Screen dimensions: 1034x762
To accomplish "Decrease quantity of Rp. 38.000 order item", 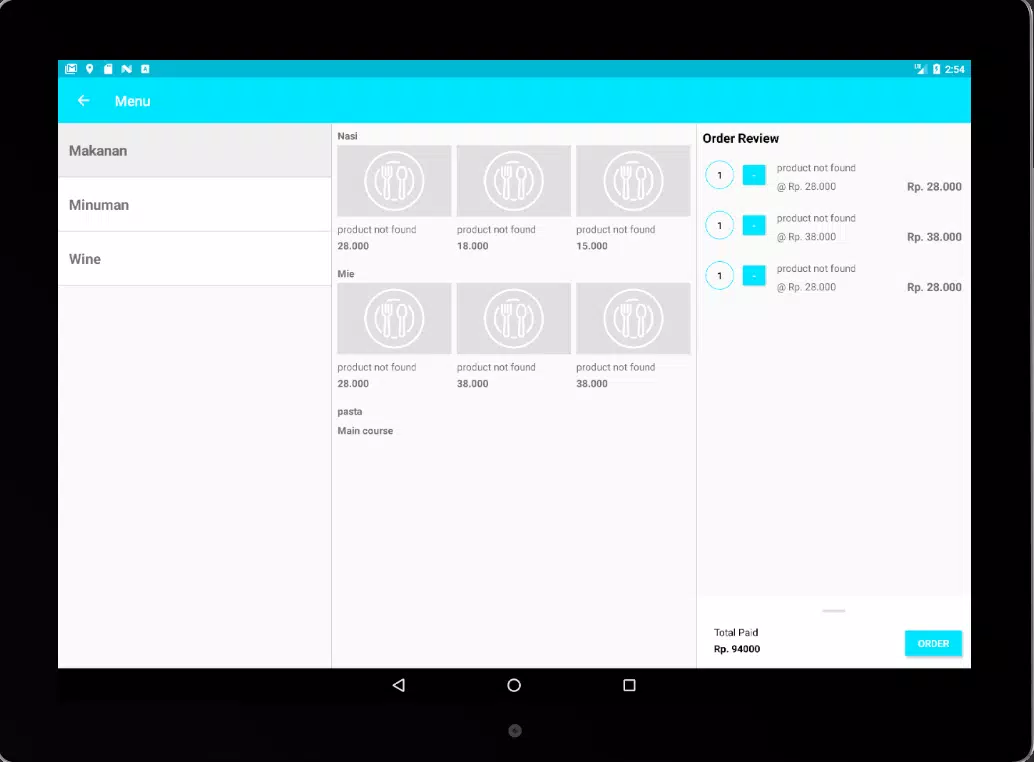I will coord(754,226).
